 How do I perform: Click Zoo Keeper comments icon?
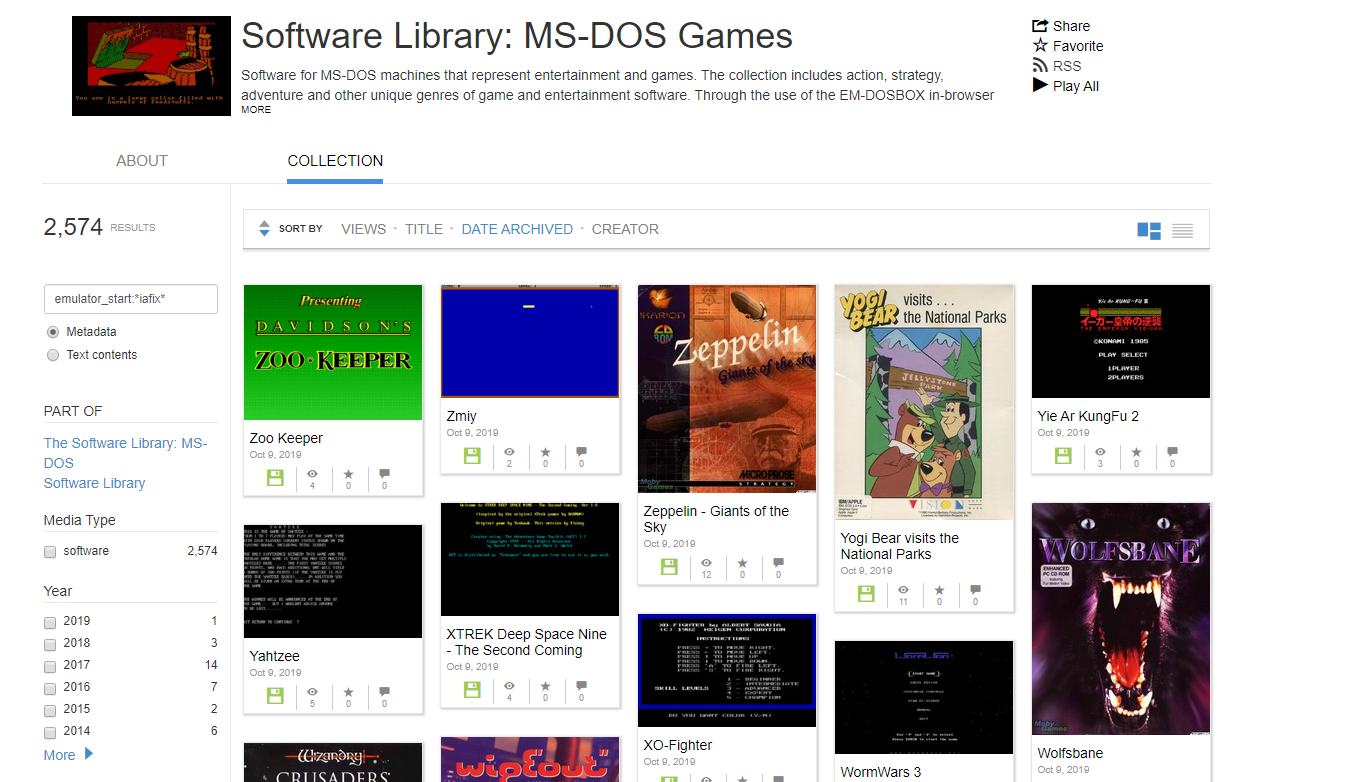pos(384,473)
